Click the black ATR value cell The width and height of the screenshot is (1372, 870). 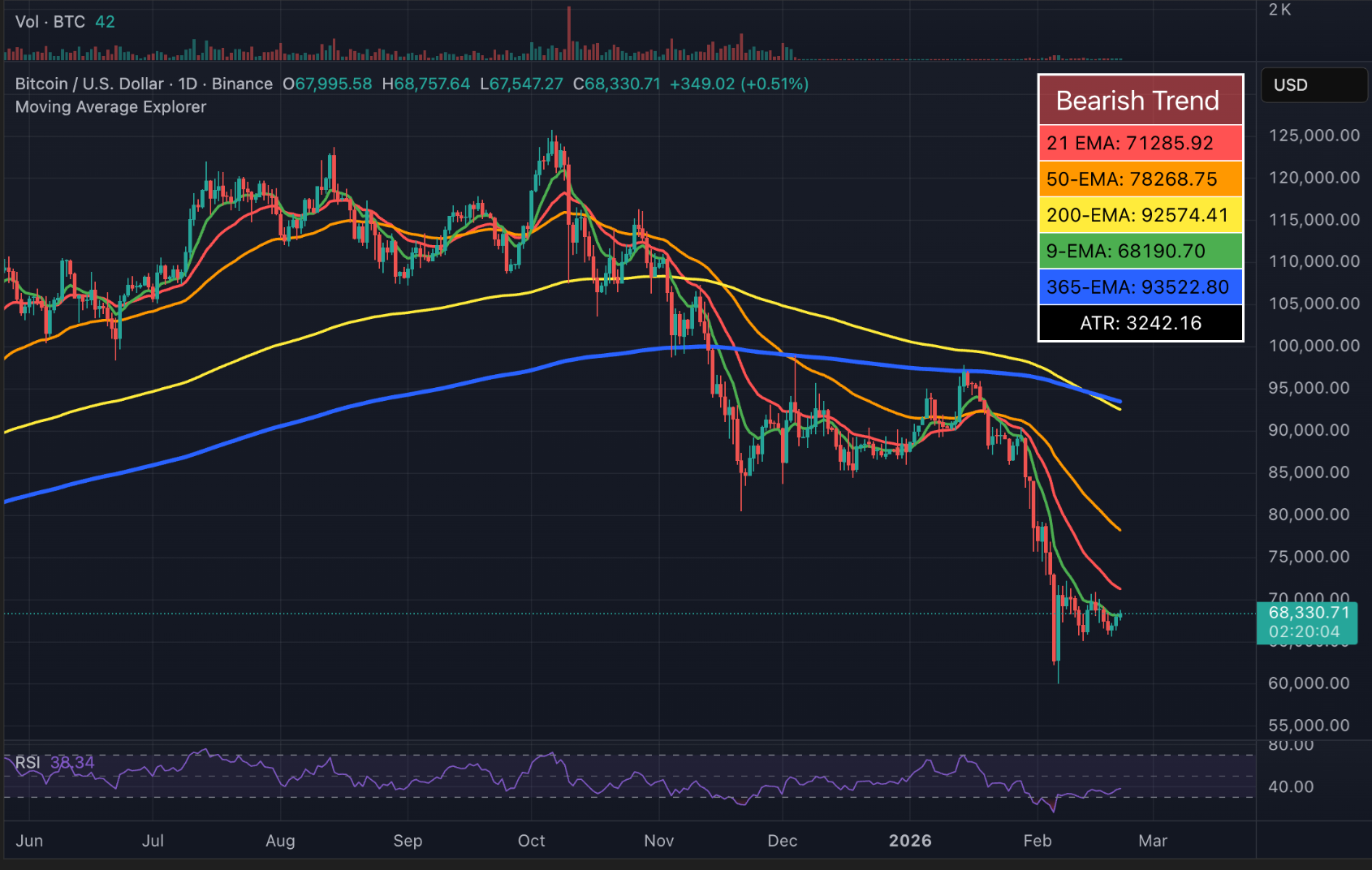click(x=1140, y=323)
